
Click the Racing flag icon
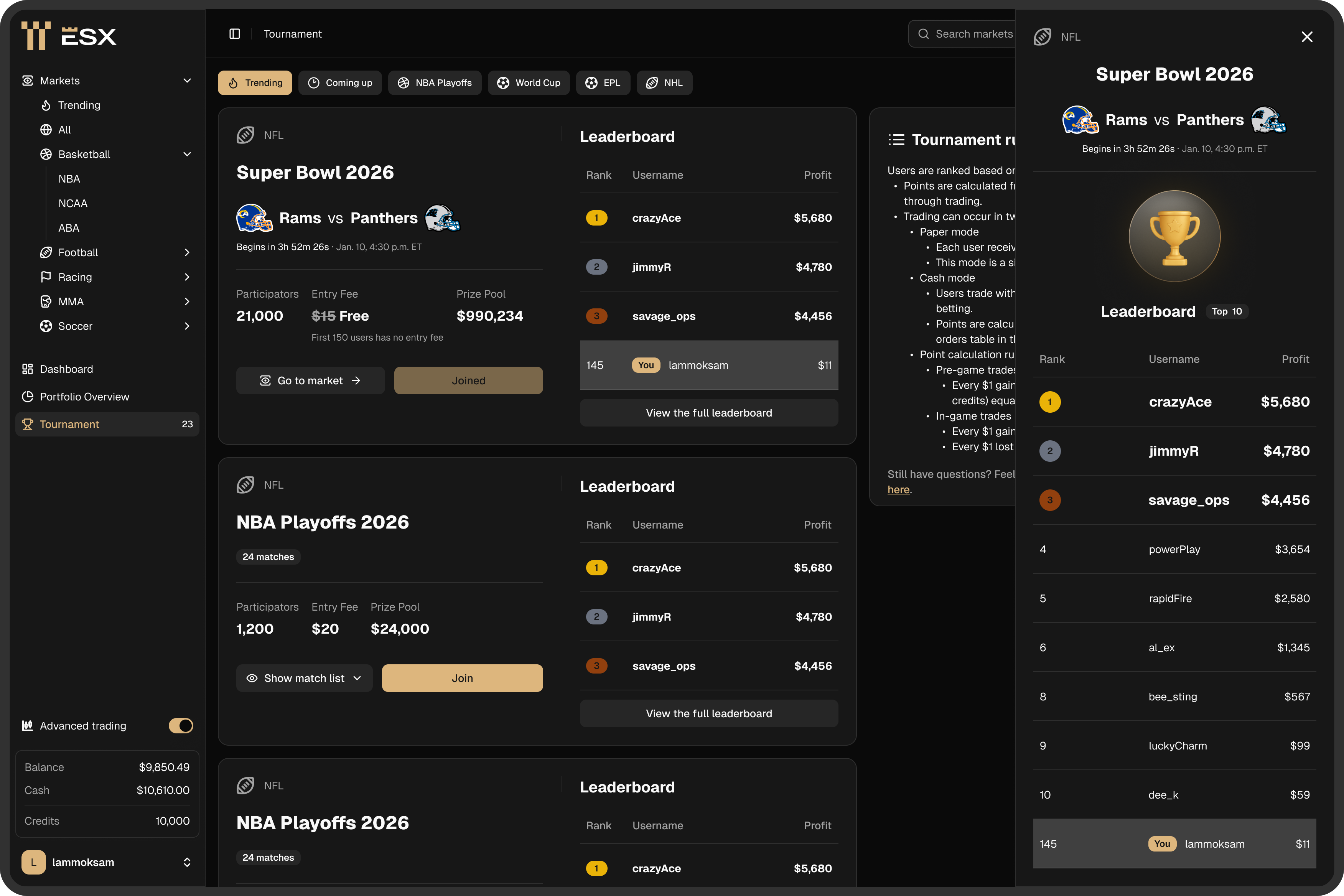pos(46,277)
